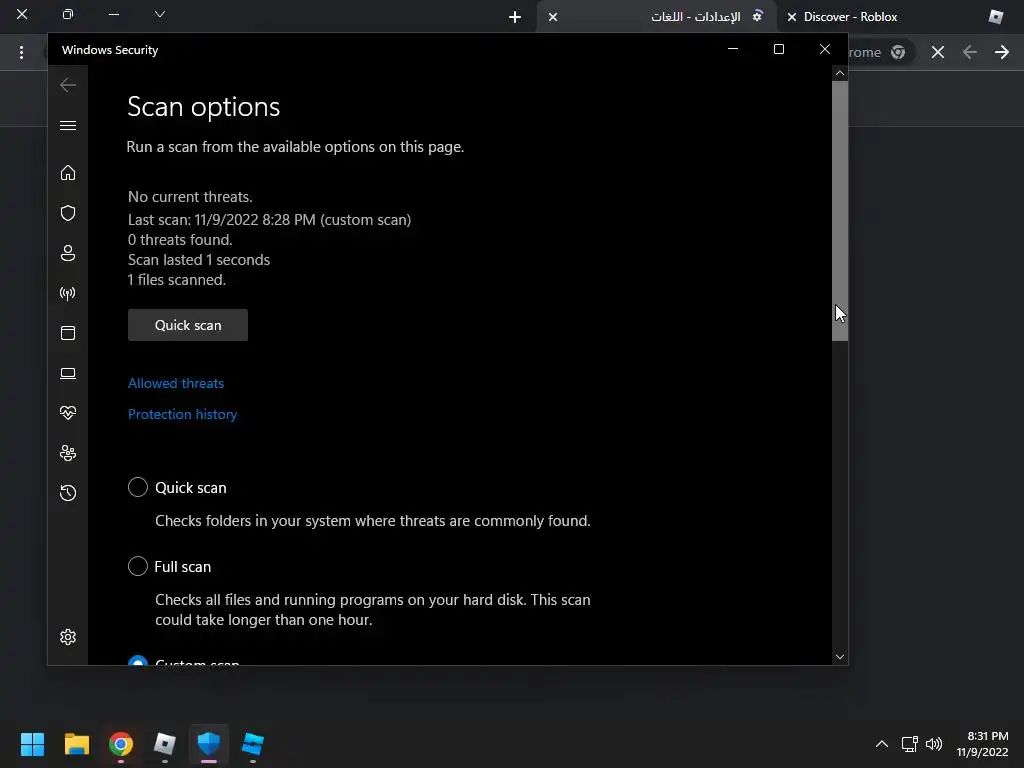Image resolution: width=1024 pixels, height=768 pixels.
Task: Open the Chrome three-dot menu
Action: click(22, 52)
